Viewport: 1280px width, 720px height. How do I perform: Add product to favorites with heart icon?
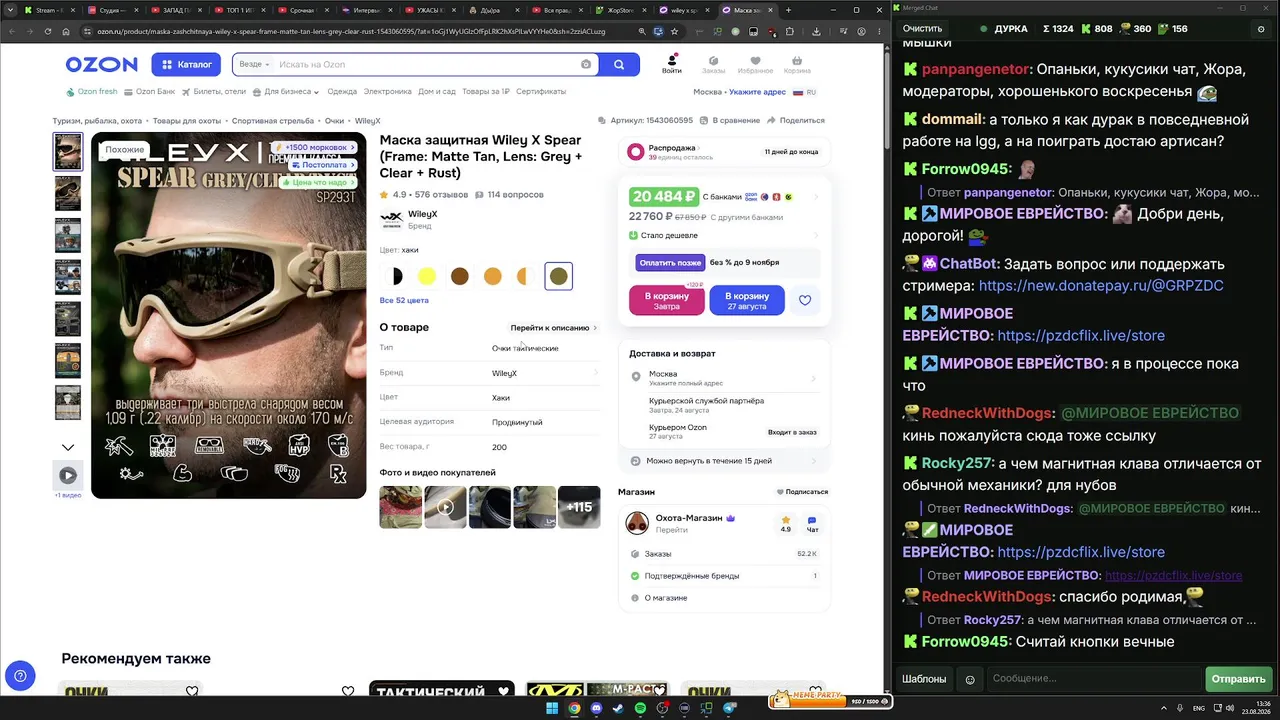[x=805, y=300]
